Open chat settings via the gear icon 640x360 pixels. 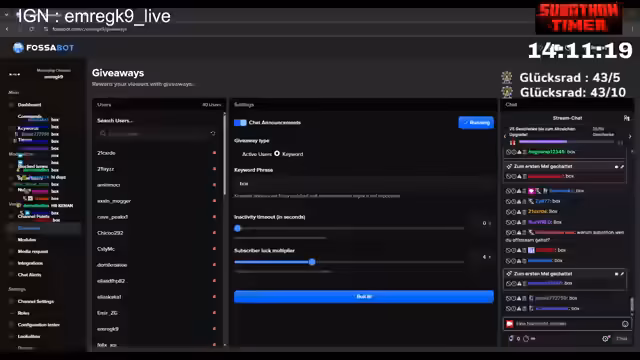tap(606, 338)
